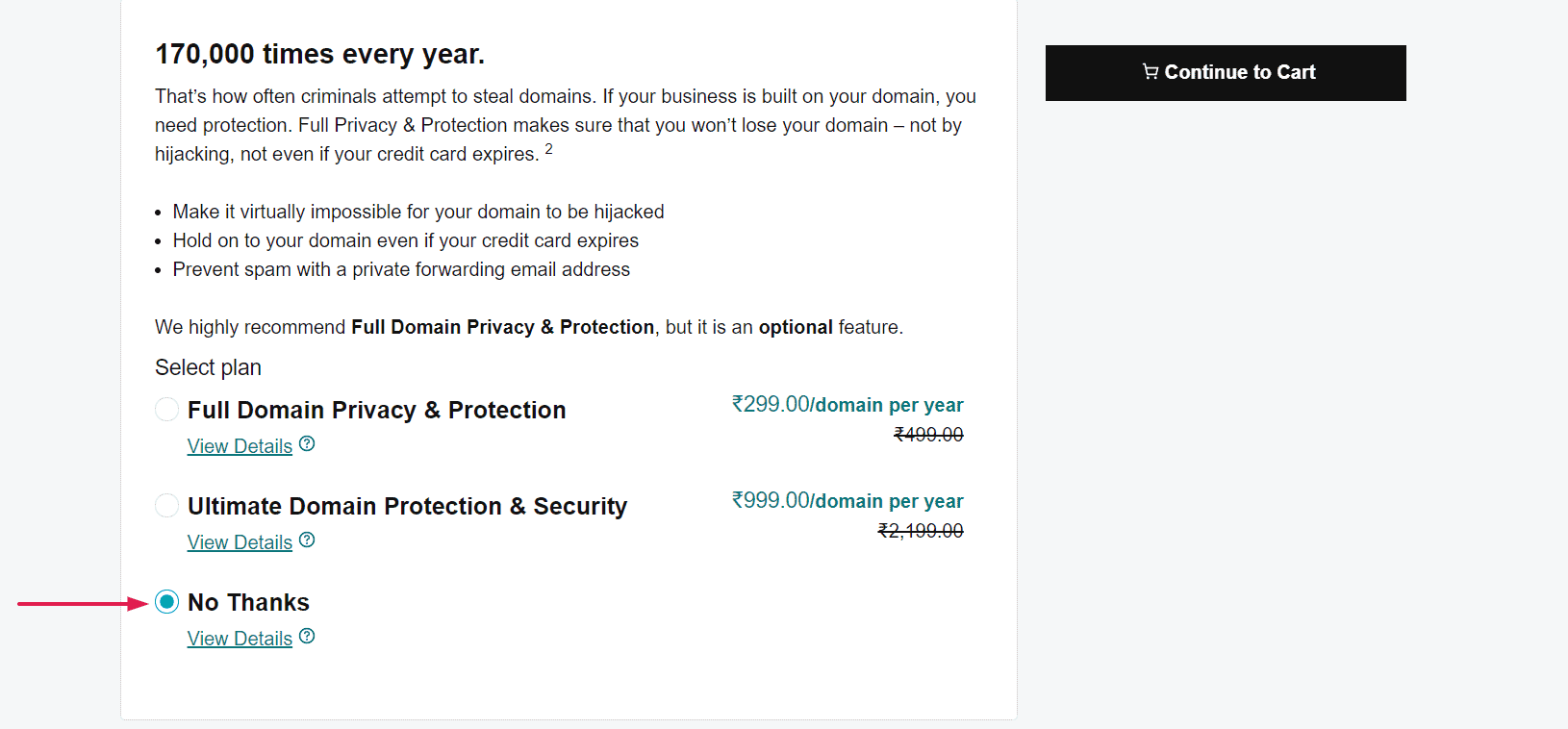1568x729 pixels.
Task: Click the ₹299.00/domain per year price
Action: [847, 405]
